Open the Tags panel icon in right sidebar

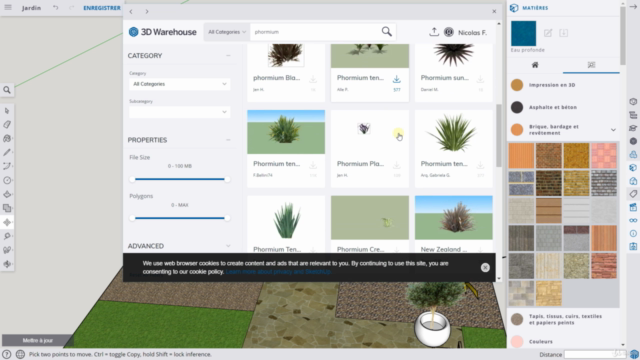click(633, 194)
